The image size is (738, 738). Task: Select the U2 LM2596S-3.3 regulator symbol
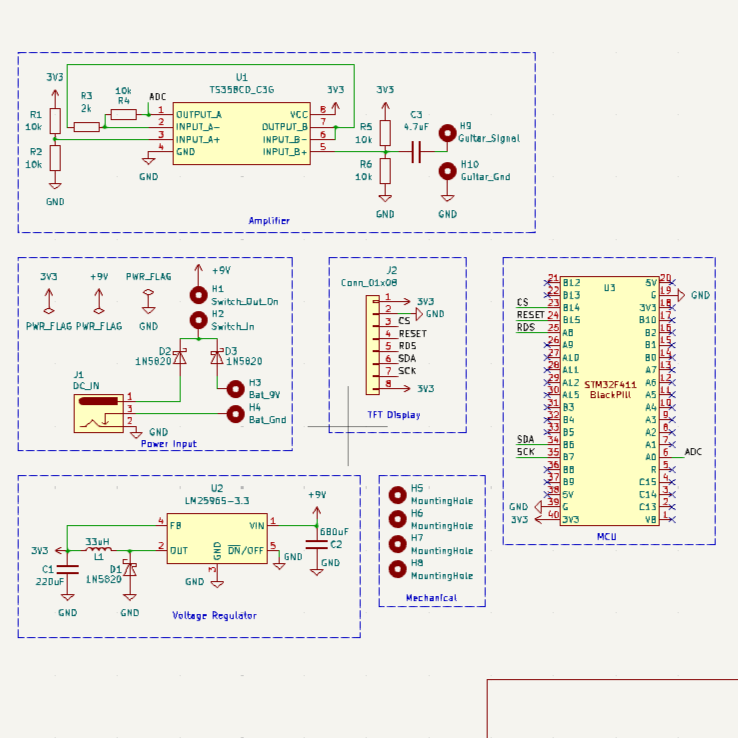click(x=217, y=538)
